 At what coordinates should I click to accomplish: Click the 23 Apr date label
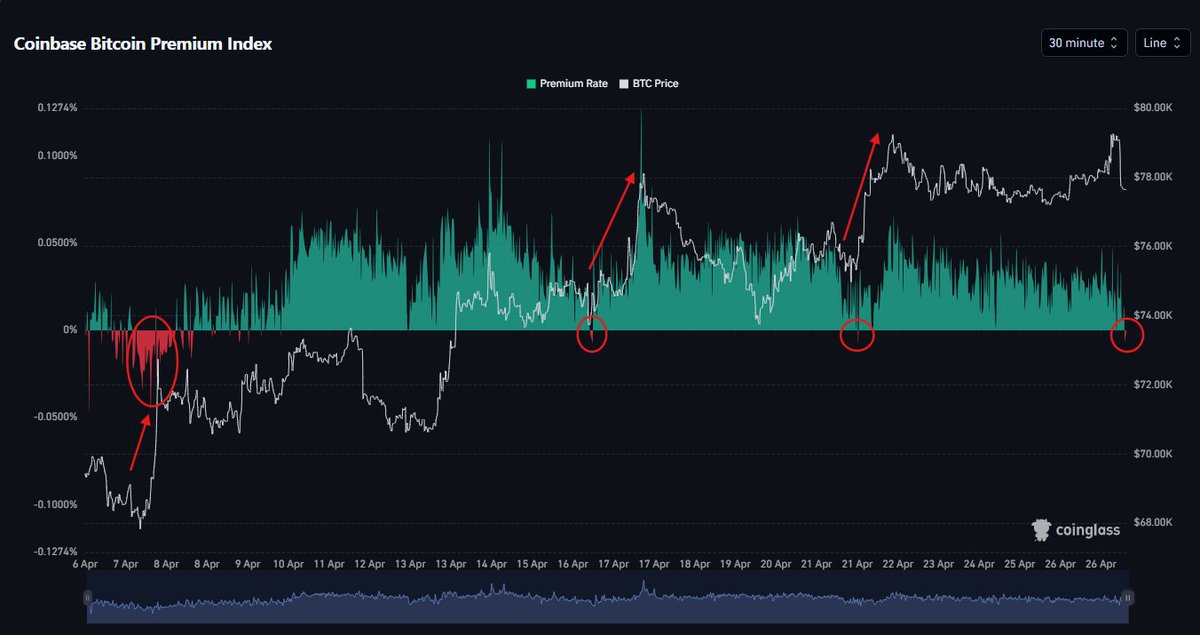tap(939, 564)
